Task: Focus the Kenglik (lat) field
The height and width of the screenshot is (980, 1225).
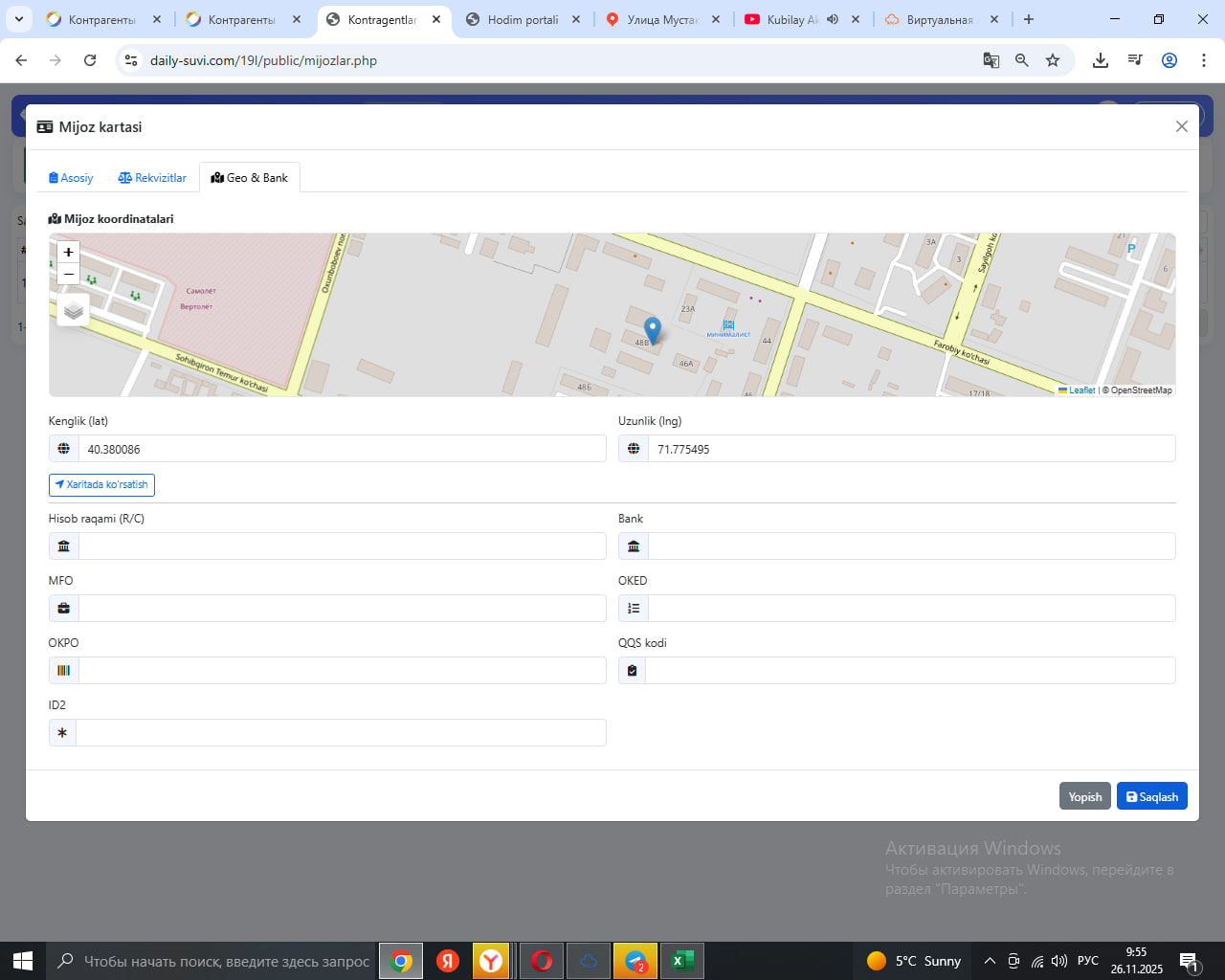Action: point(342,449)
